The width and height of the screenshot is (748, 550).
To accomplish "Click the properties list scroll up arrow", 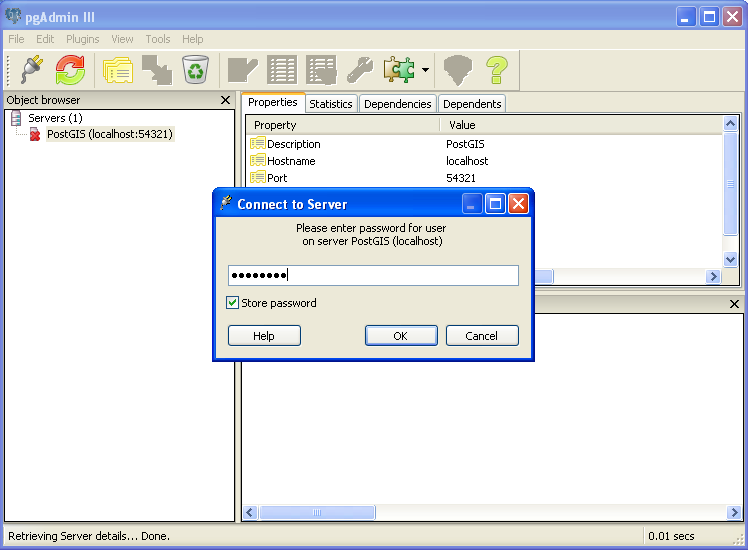I will (730, 124).
